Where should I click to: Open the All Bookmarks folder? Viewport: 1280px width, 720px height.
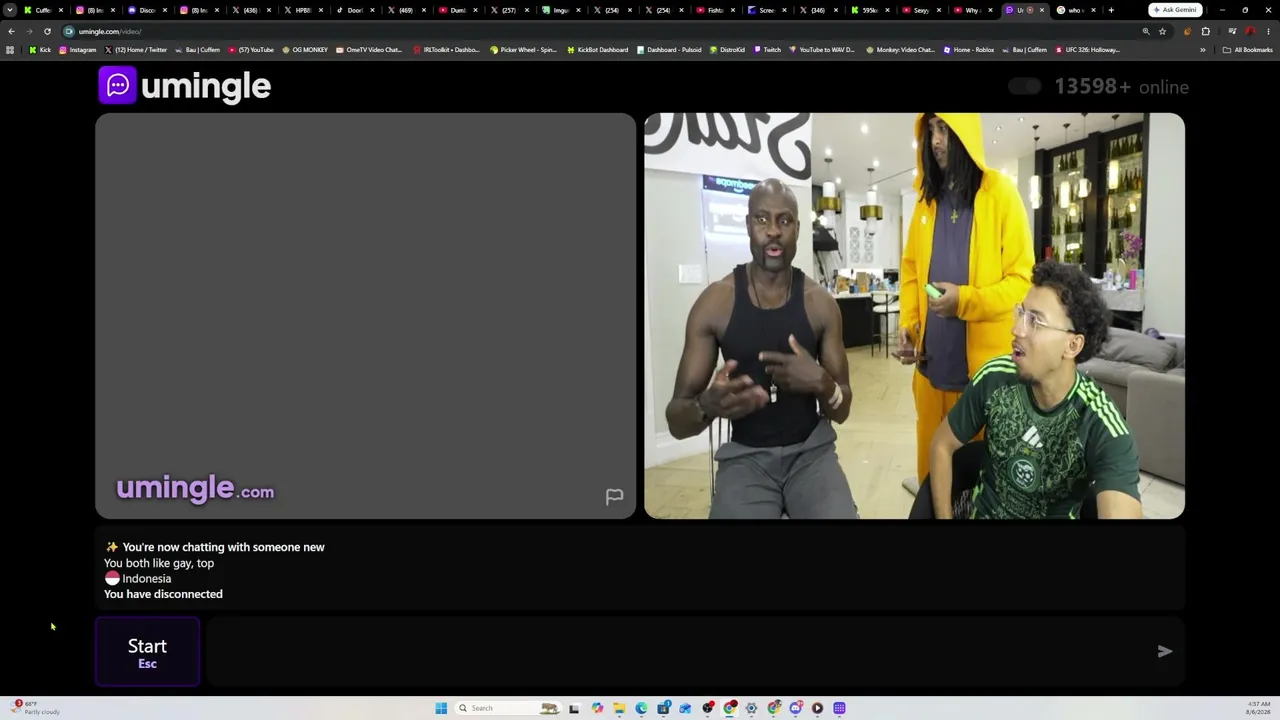point(1247,49)
